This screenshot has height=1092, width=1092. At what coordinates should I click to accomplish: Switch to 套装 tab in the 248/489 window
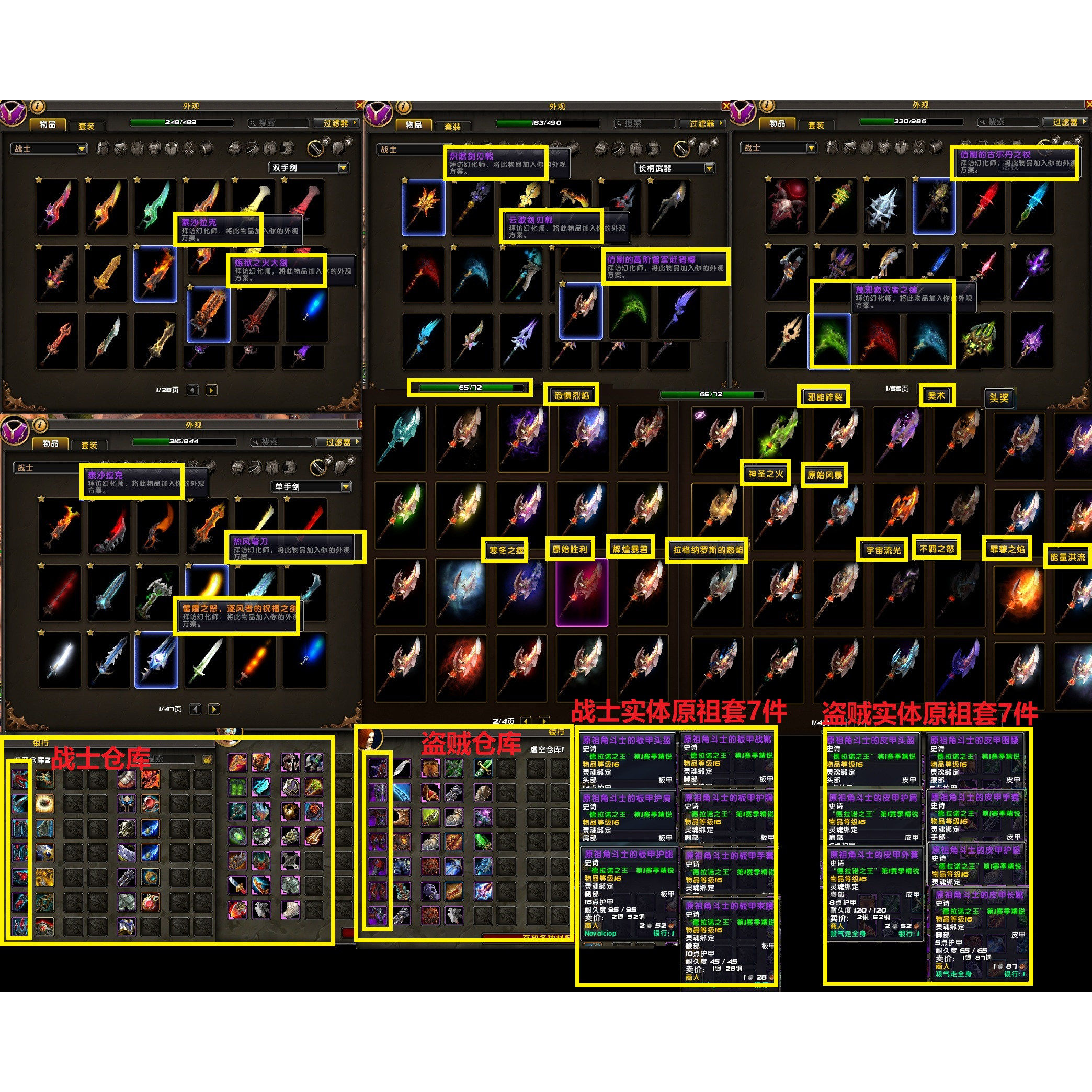point(86,126)
